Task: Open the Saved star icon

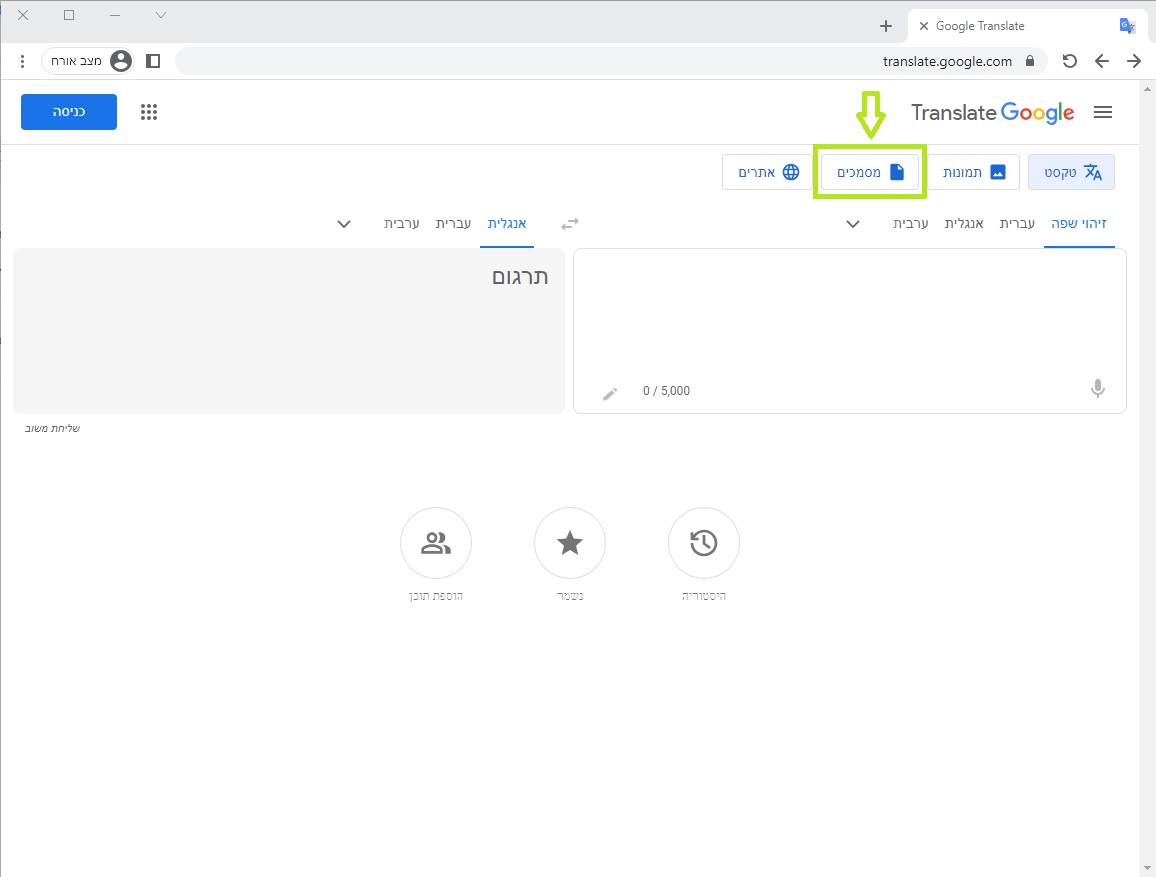Action: click(x=569, y=543)
